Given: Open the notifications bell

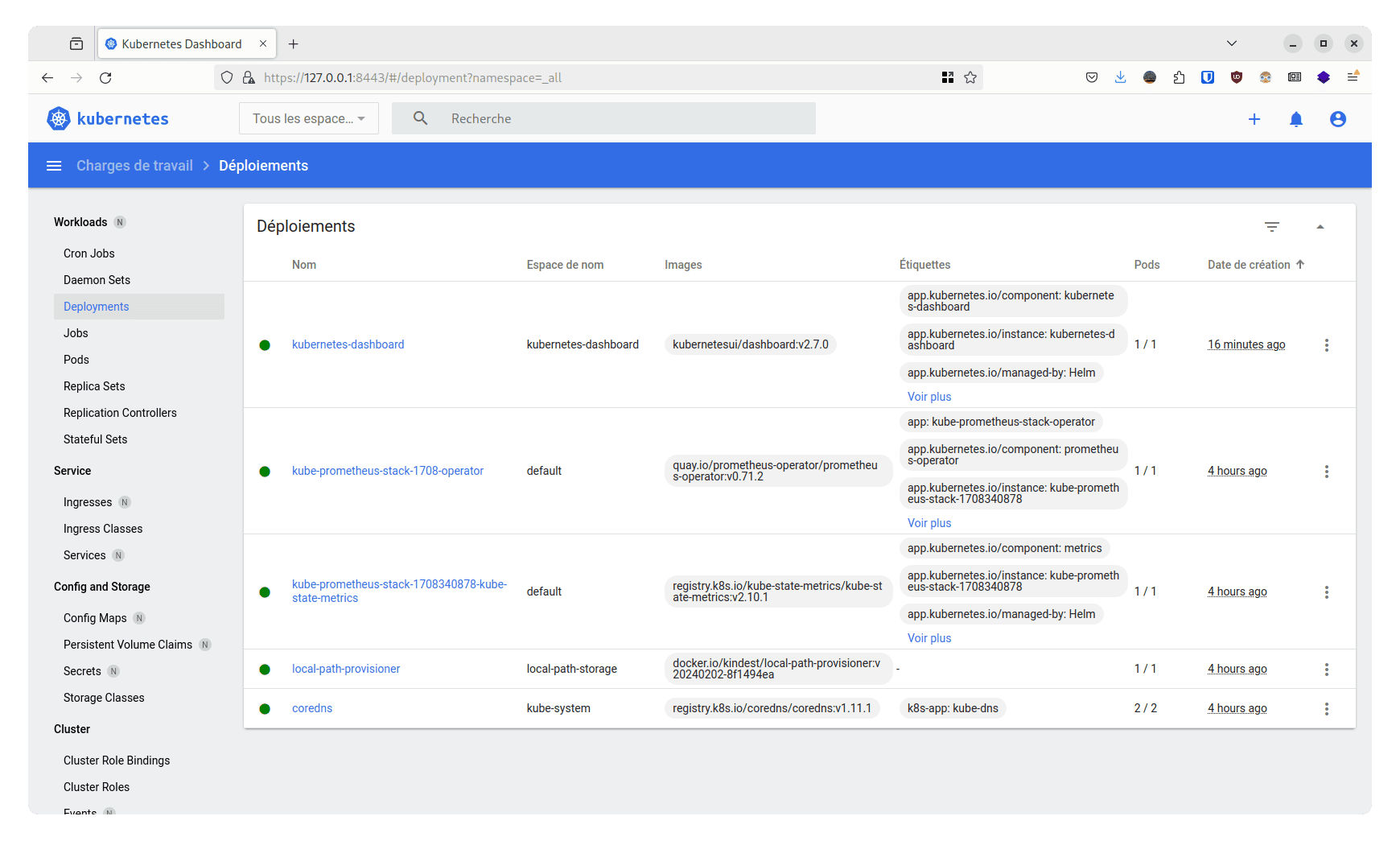Looking at the screenshot, I should (1296, 118).
